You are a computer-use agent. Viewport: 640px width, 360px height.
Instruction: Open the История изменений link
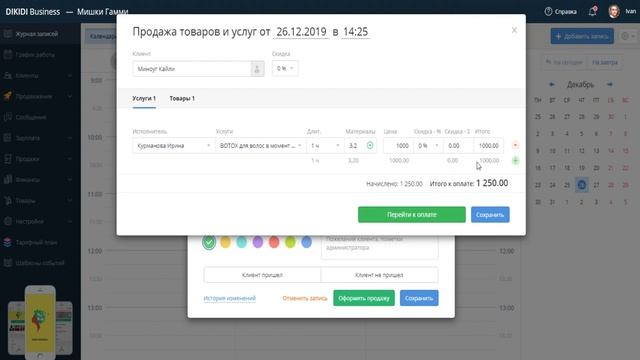[x=229, y=298]
